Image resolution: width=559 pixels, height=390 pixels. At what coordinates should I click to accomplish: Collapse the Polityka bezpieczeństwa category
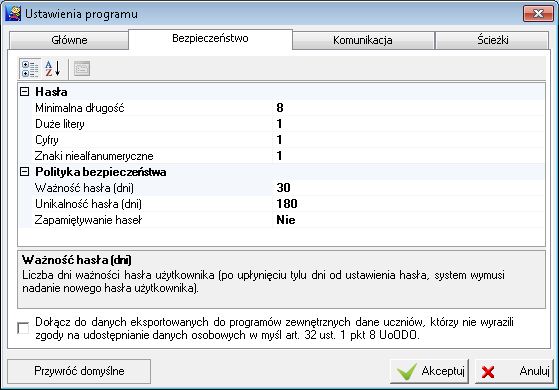pos(24,172)
